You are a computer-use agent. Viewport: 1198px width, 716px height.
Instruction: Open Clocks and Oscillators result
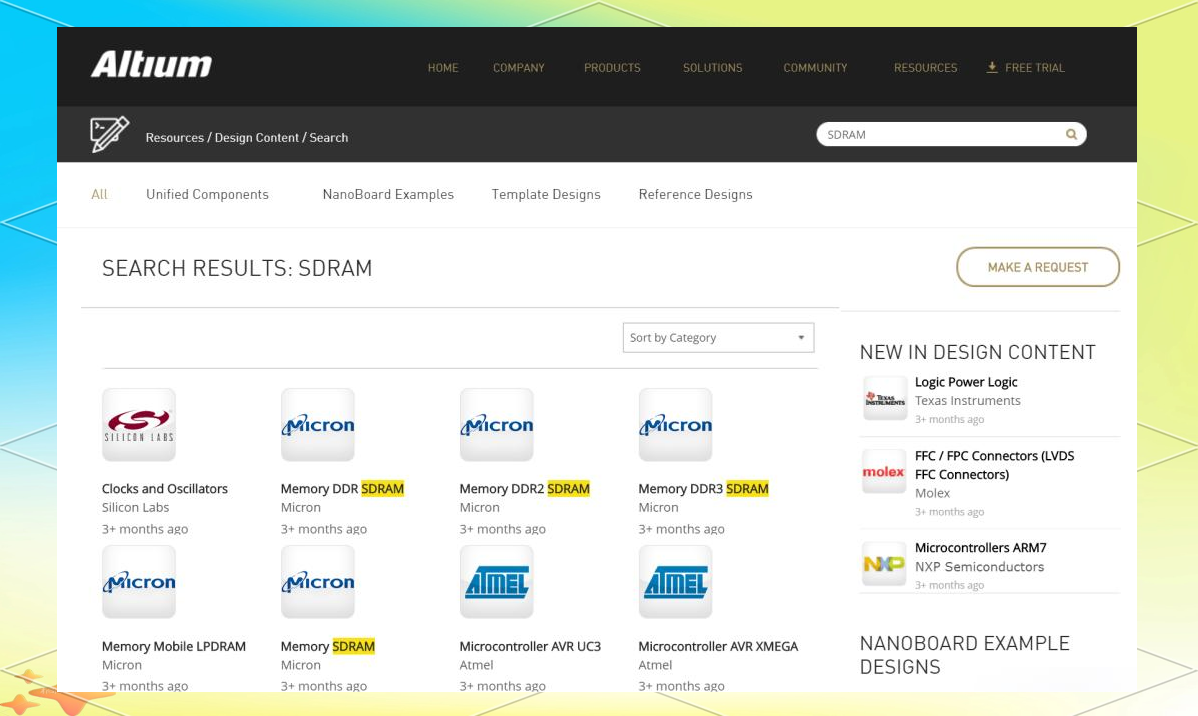pyautogui.click(x=164, y=489)
